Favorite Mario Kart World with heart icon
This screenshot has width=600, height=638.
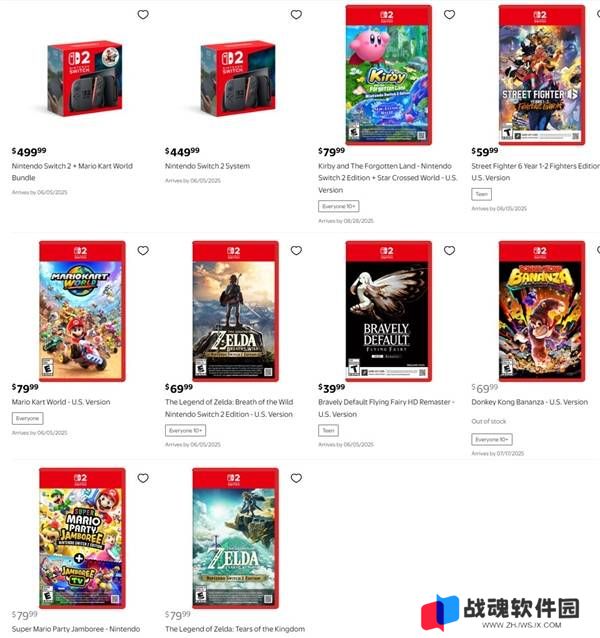click(x=143, y=251)
